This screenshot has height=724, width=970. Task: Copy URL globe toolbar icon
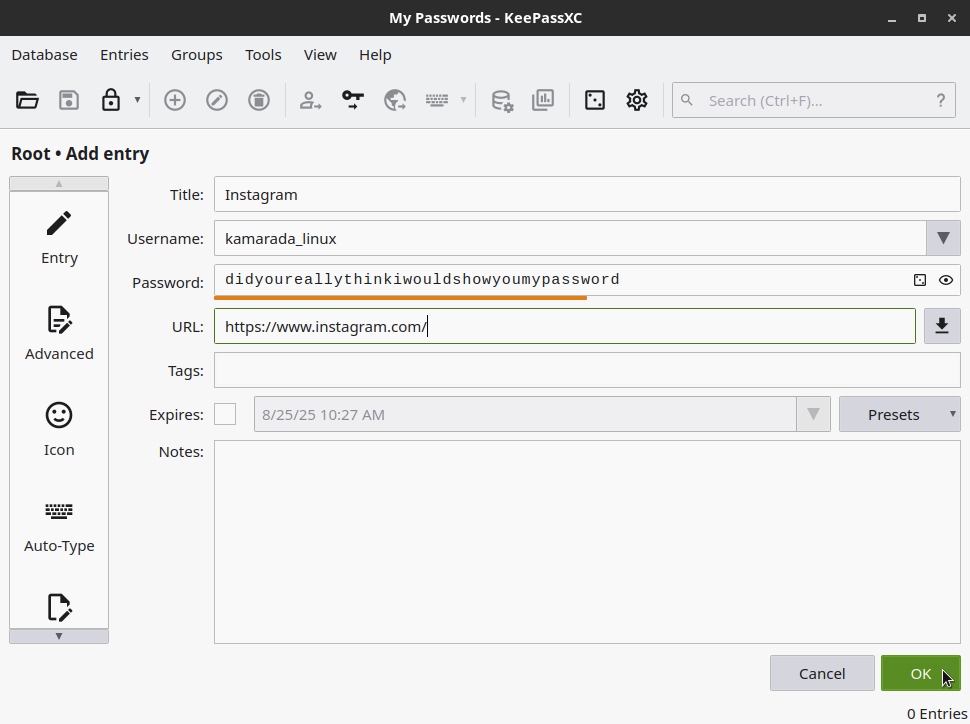pos(395,100)
